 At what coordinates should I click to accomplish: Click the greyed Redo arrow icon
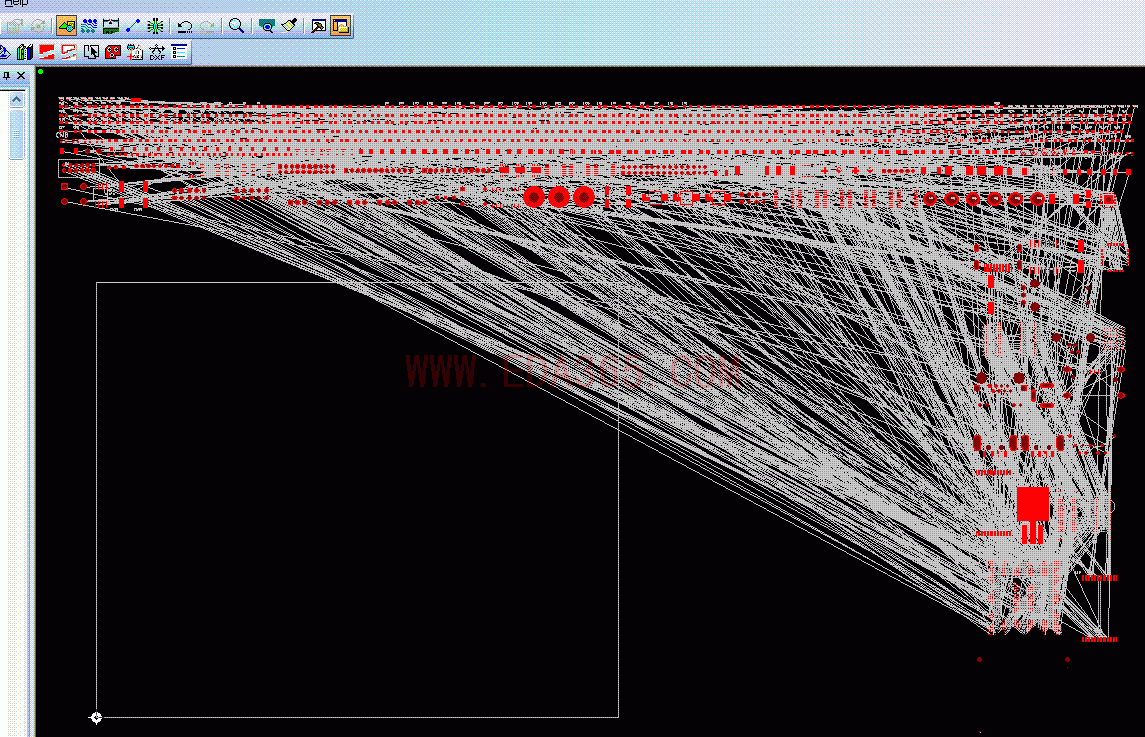click(207, 26)
